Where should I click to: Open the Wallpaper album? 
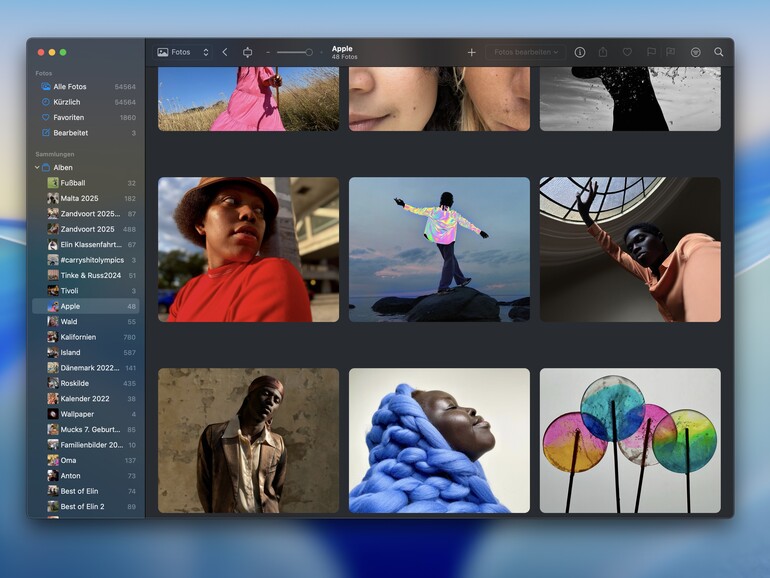tap(86, 414)
